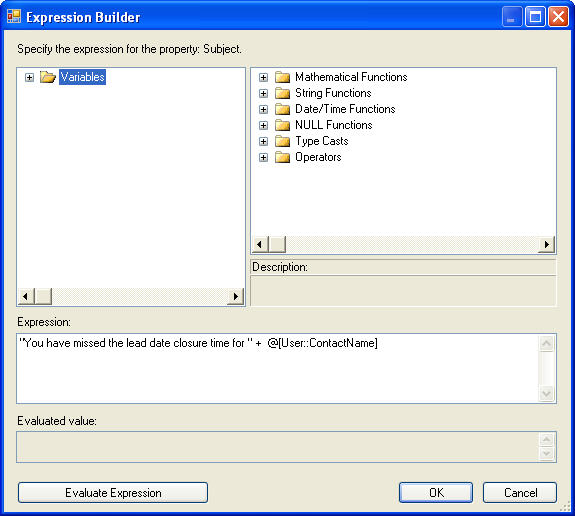Maximize the Expression Builder window
575x516 pixels.
coord(535,17)
